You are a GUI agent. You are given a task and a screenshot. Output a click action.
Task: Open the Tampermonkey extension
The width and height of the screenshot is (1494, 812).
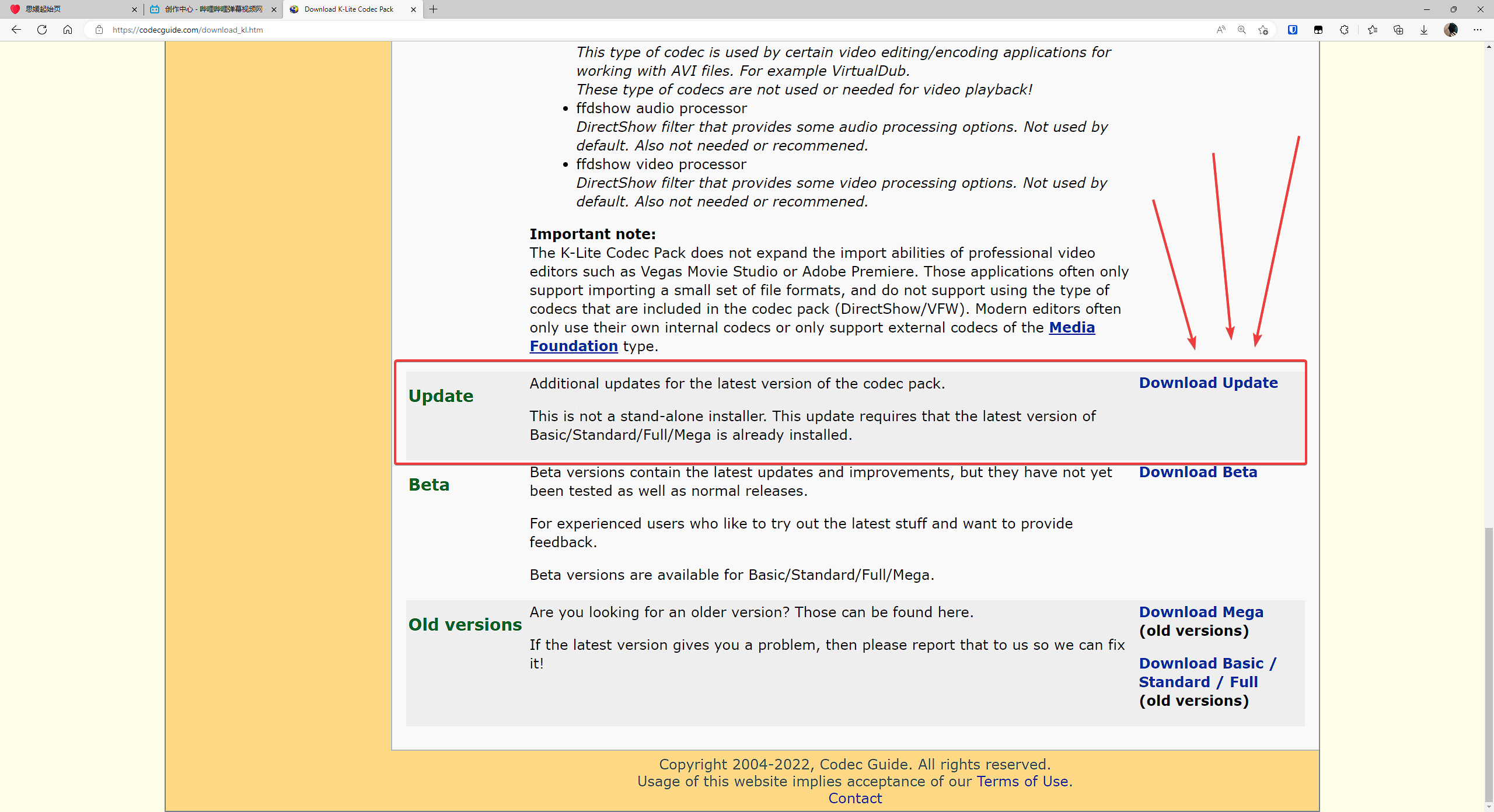(x=1318, y=30)
